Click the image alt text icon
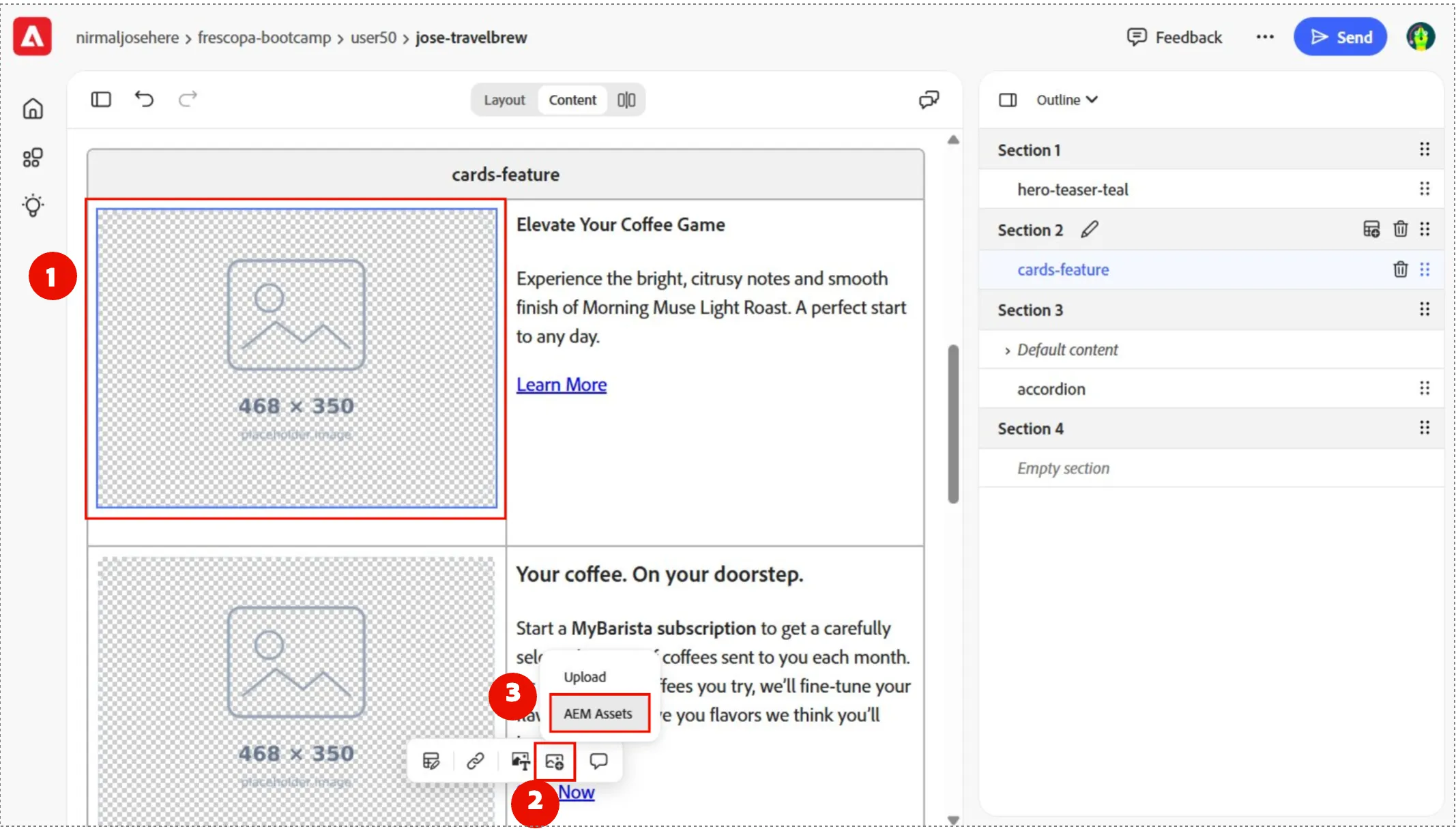Viewport: 1456px width, 831px height. (x=520, y=761)
